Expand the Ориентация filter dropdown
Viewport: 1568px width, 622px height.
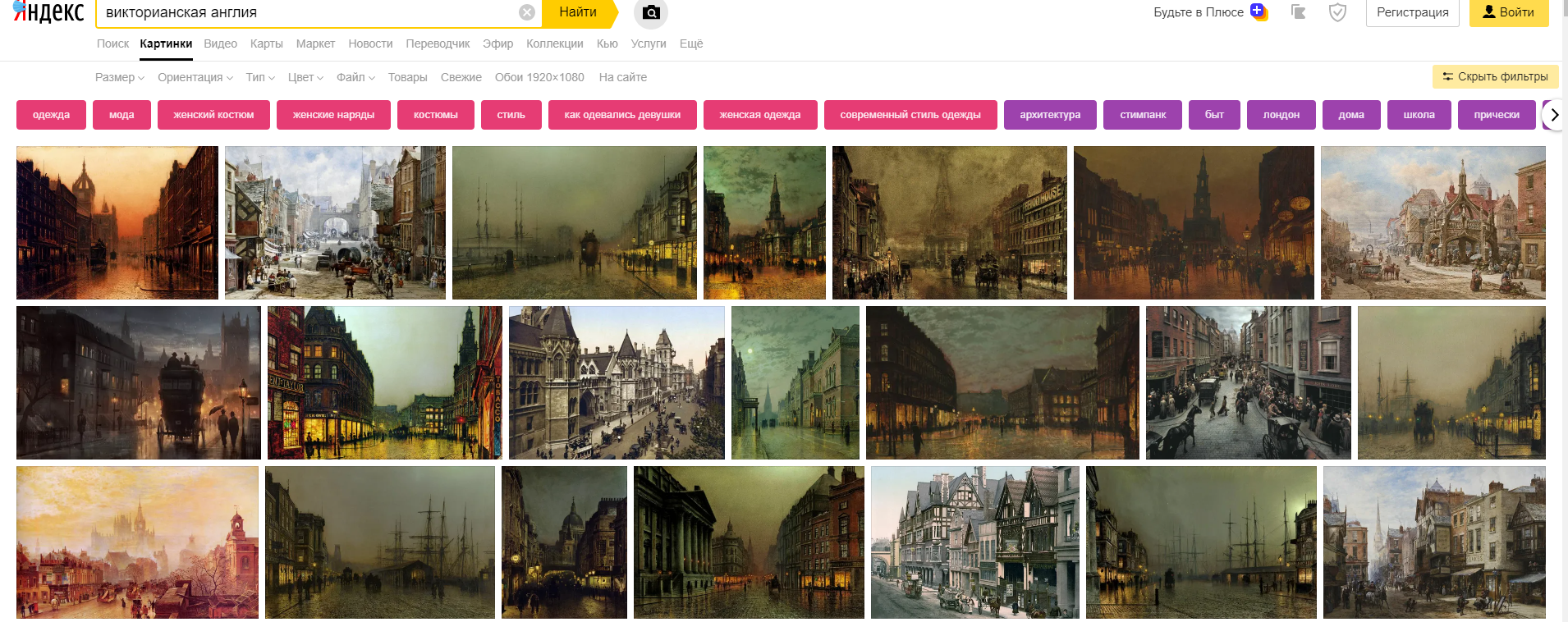[x=195, y=77]
